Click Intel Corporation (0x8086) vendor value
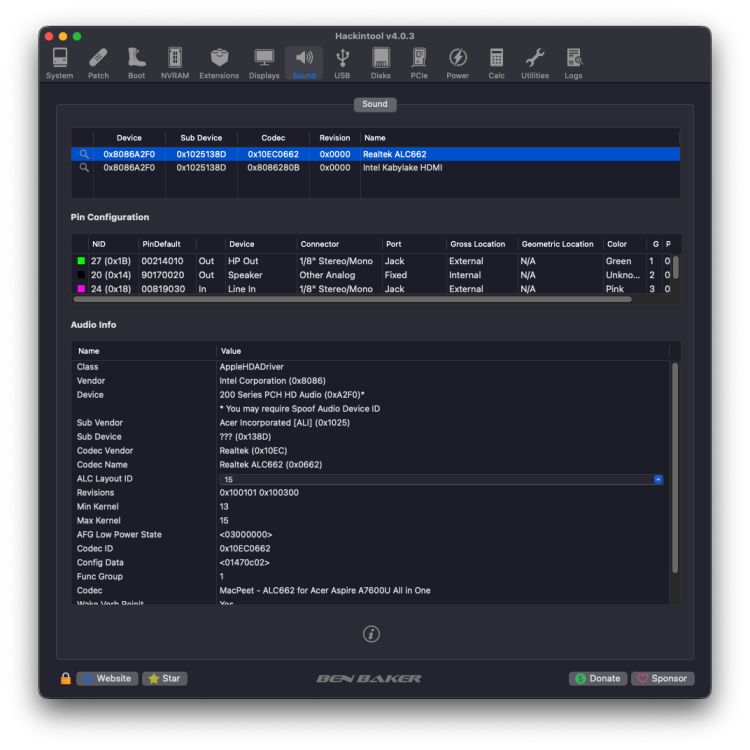Viewport: 750px width, 750px height. [x=272, y=380]
